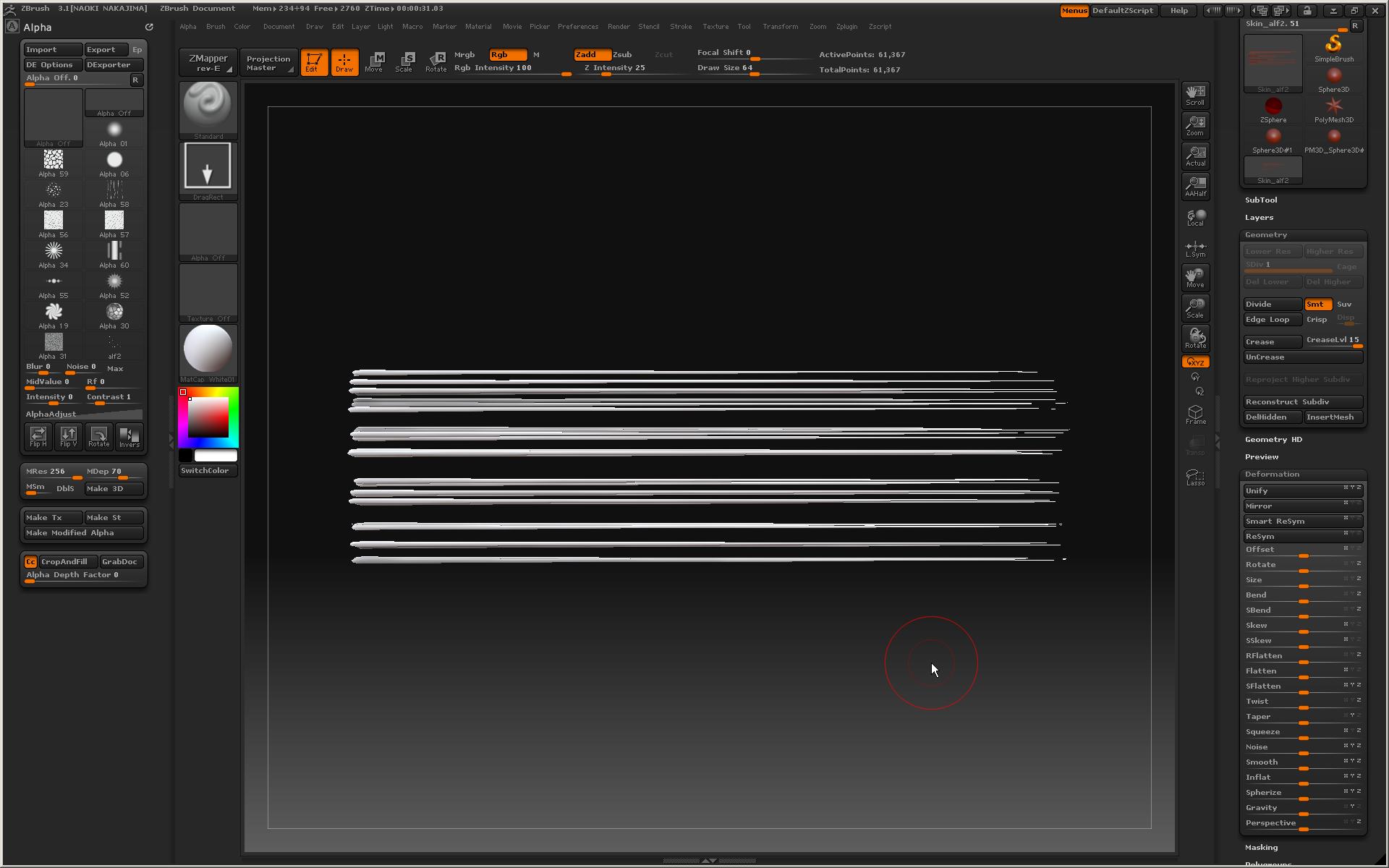Click the alpha Rotate icon

pyautogui.click(x=99, y=436)
